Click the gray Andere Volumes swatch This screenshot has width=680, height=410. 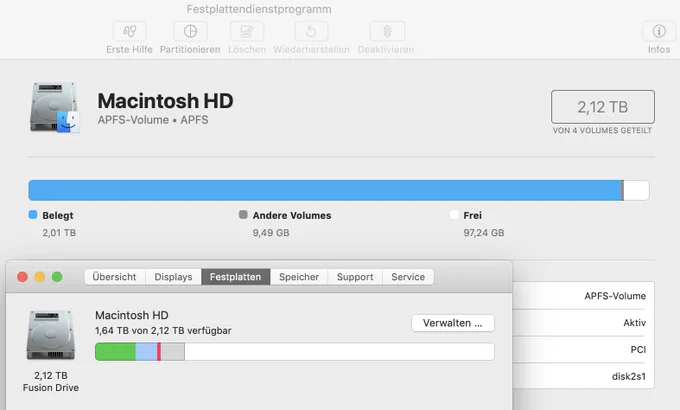(x=243, y=215)
